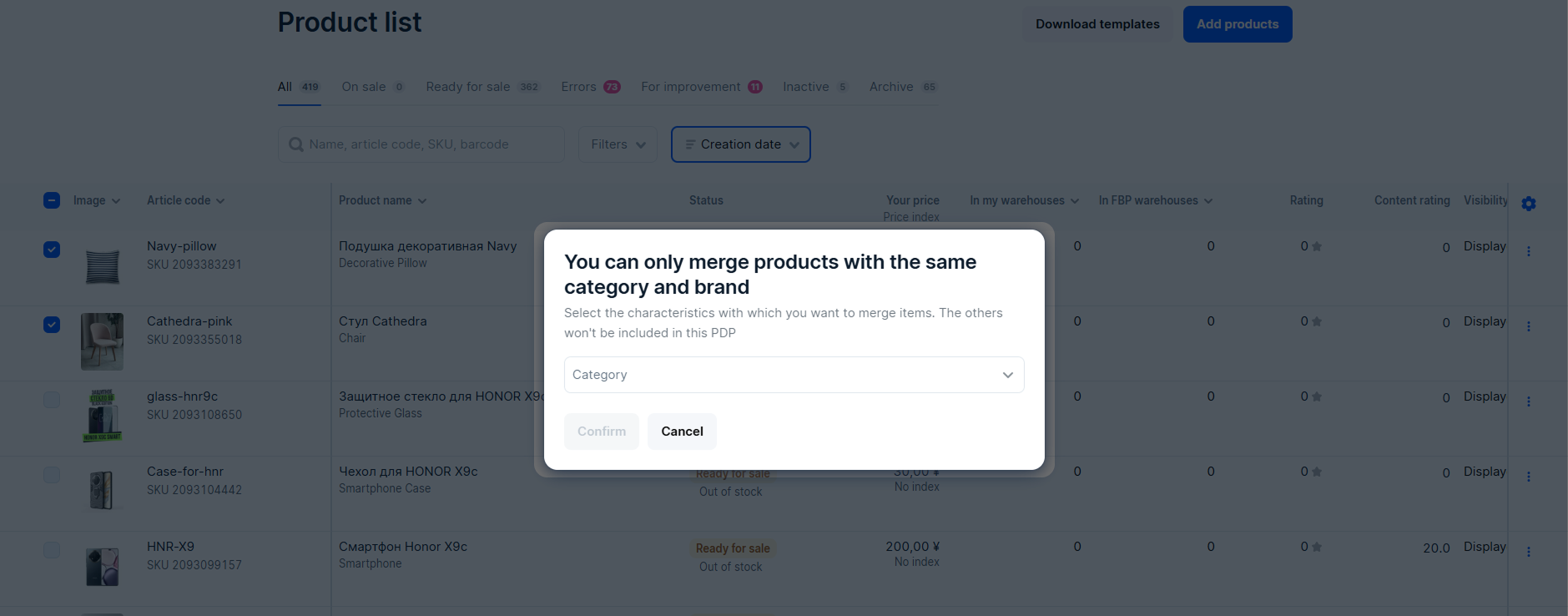Uncheck the Navy-pillow product checkbox
This screenshot has height=616, width=1568.
(x=52, y=250)
